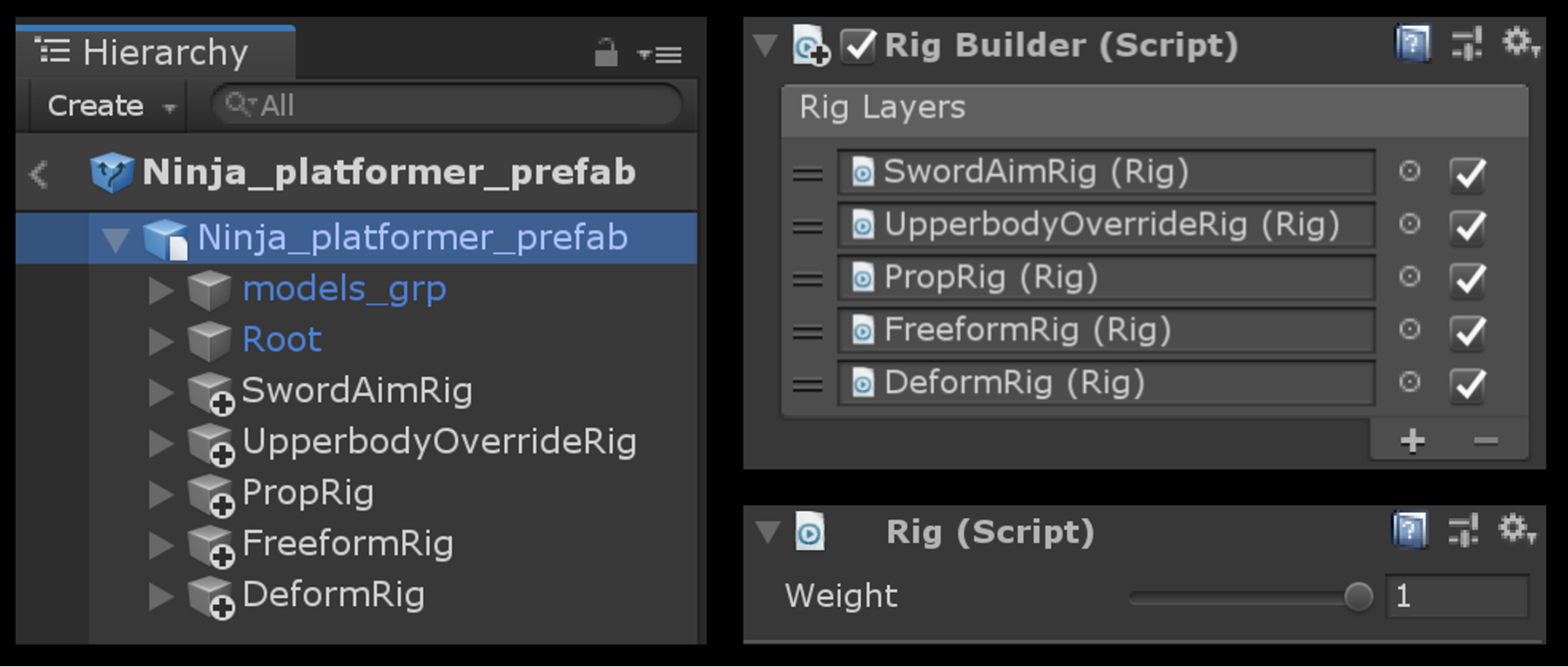Open the Create dropdown in Hierarchy
This screenshot has width=1568, height=667.
tap(110, 106)
